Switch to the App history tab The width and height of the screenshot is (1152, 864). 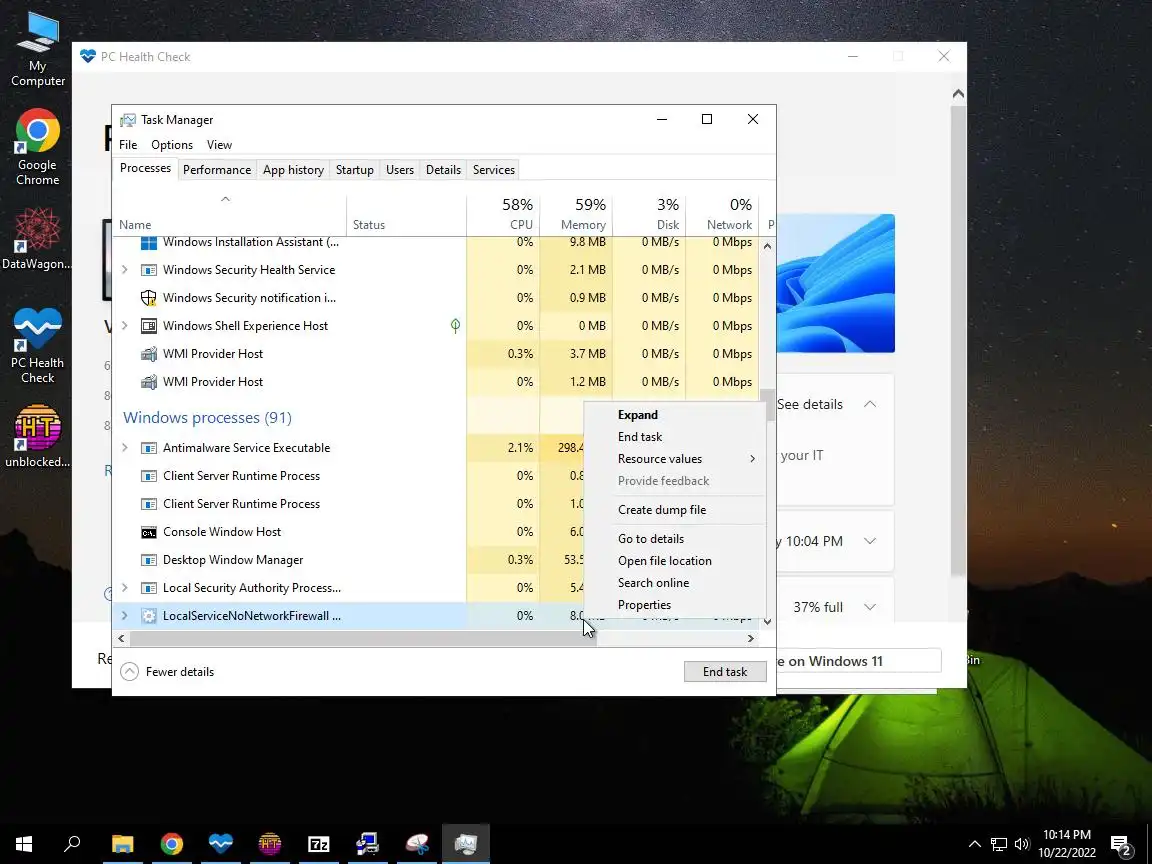click(293, 170)
